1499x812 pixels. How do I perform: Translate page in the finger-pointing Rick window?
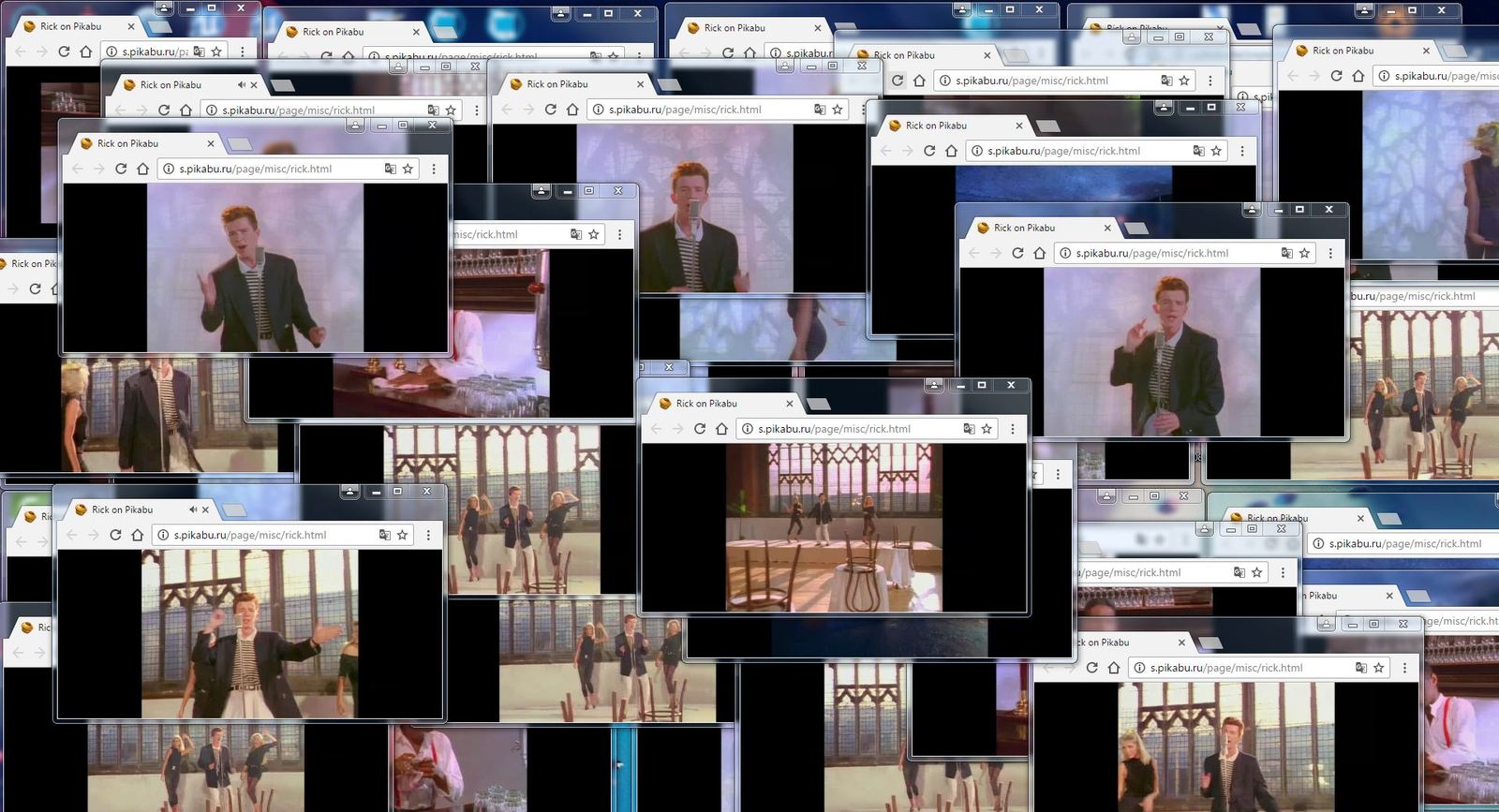click(1286, 253)
